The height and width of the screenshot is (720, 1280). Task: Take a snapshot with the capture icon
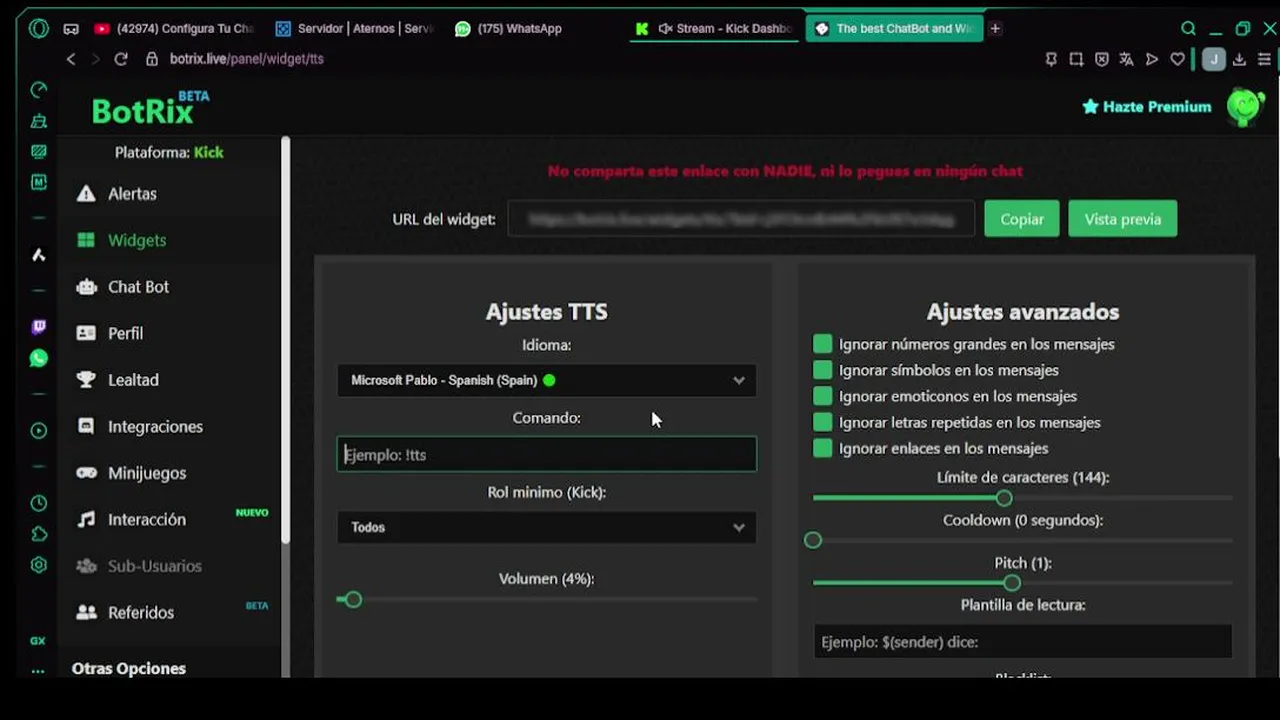(x=1076, y=60)
